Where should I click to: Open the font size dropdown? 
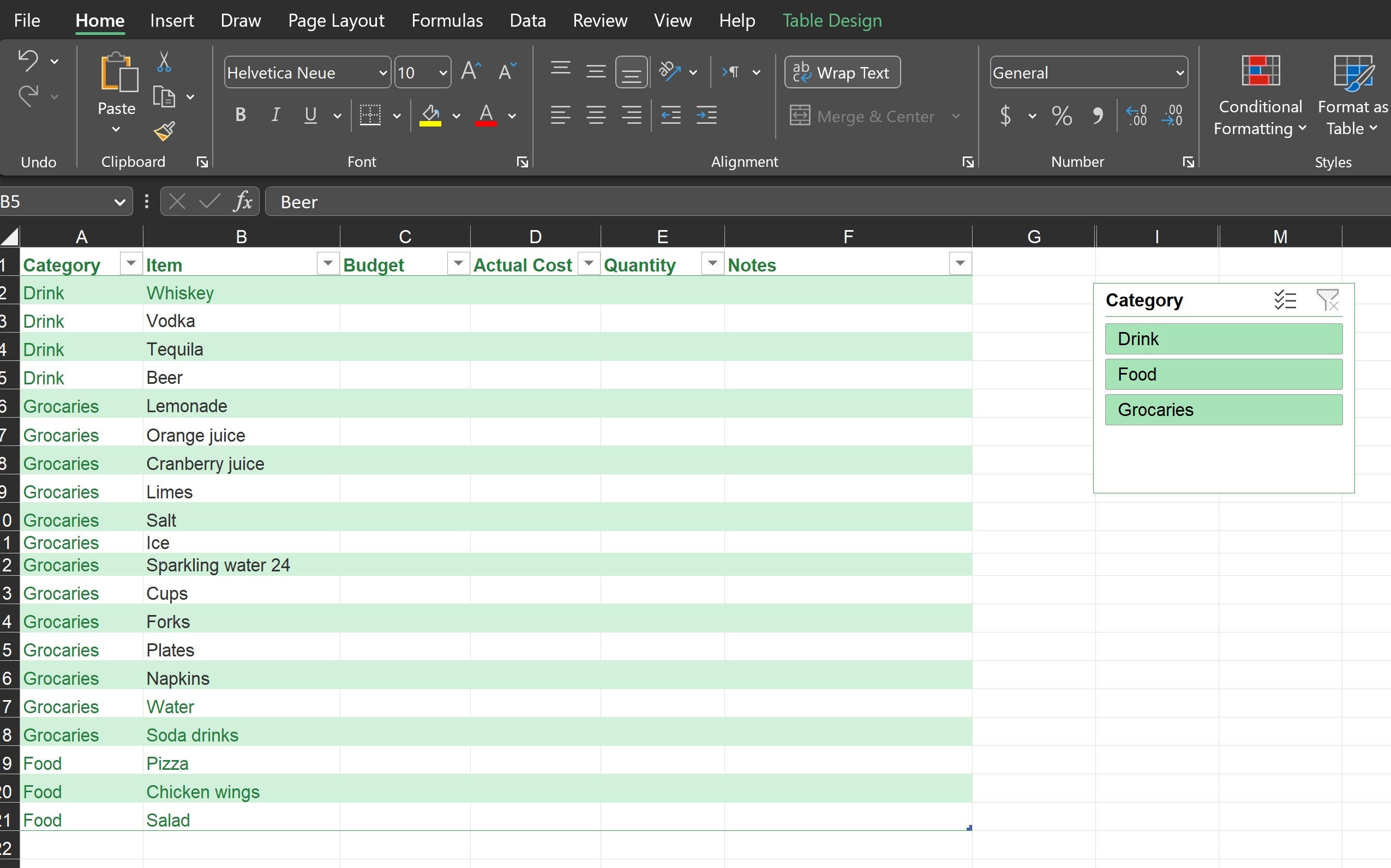pyautogui.click(x=442, y=73)
